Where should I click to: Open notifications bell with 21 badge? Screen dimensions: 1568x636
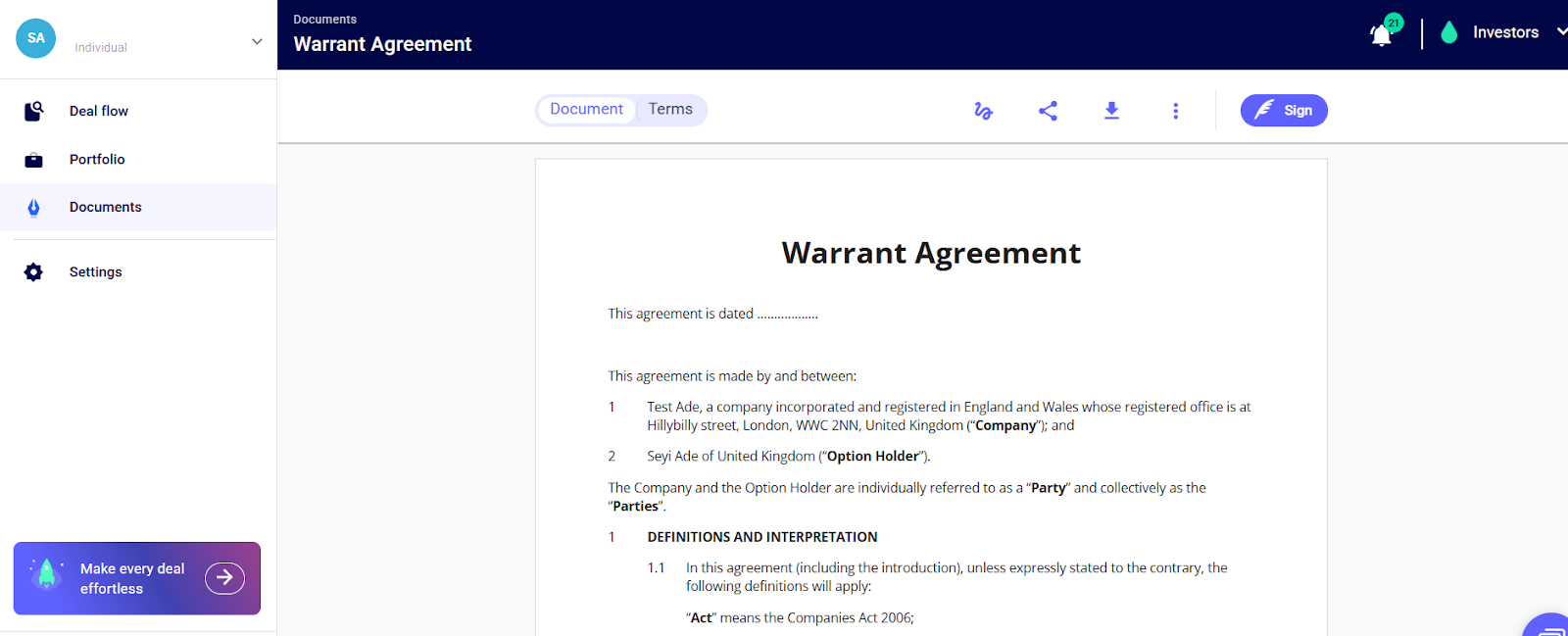1381,34
